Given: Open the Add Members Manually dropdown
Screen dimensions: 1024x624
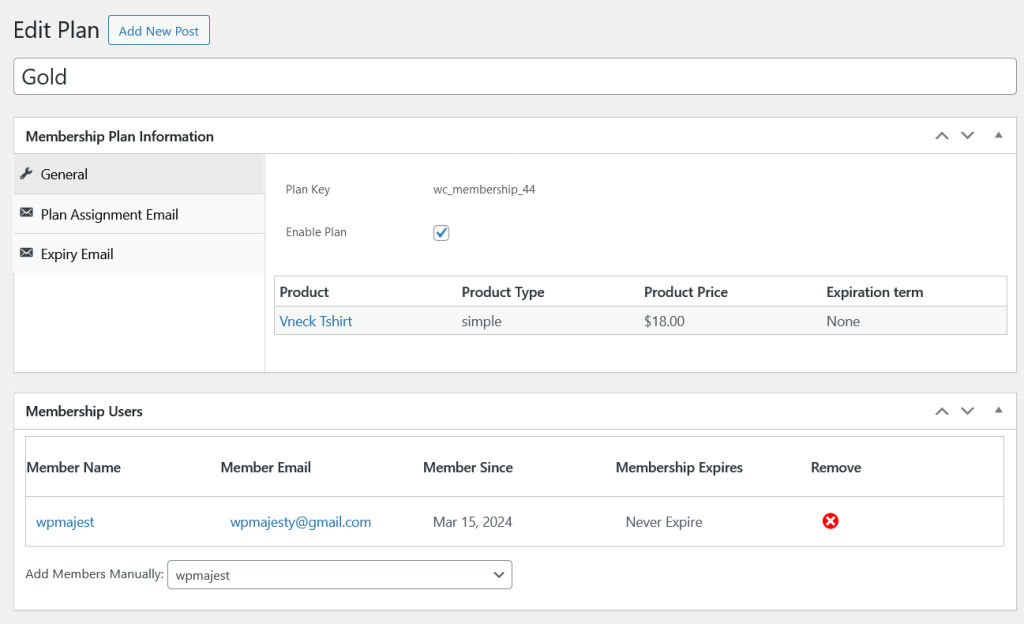Looking at the screenshot, I should click(339, 575).
